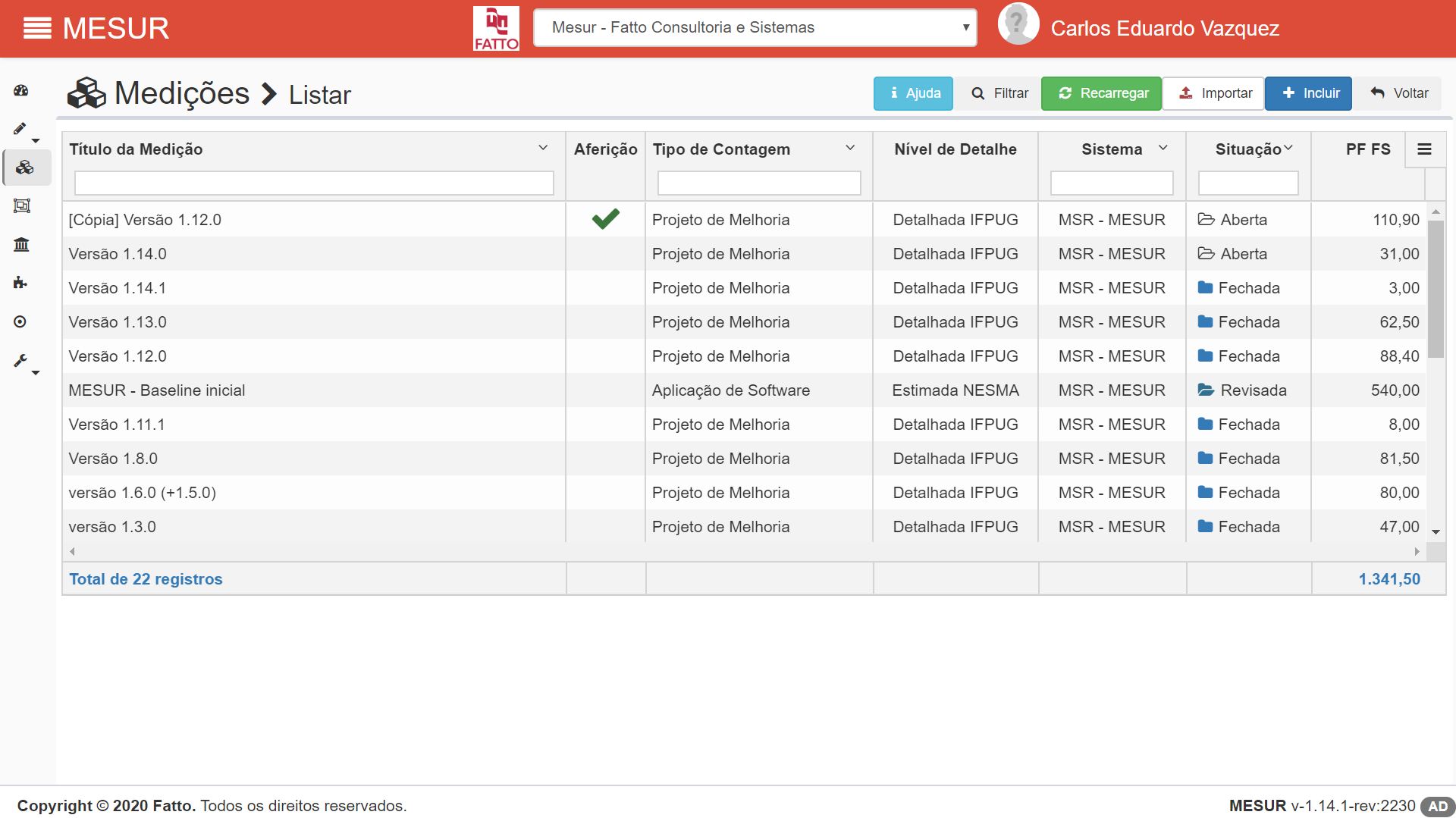Viewport: 1456px width, 818px height.
Task: Click the Tipo de Contagem filter input
Action: click(759, 183)
